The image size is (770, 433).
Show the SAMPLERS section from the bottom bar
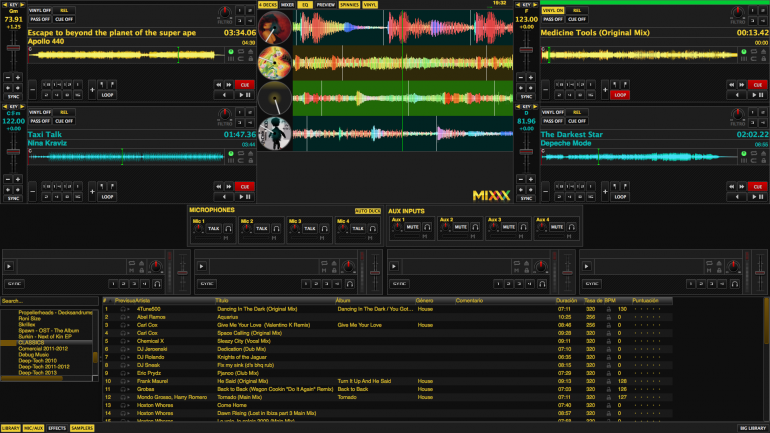pos(82,428)
